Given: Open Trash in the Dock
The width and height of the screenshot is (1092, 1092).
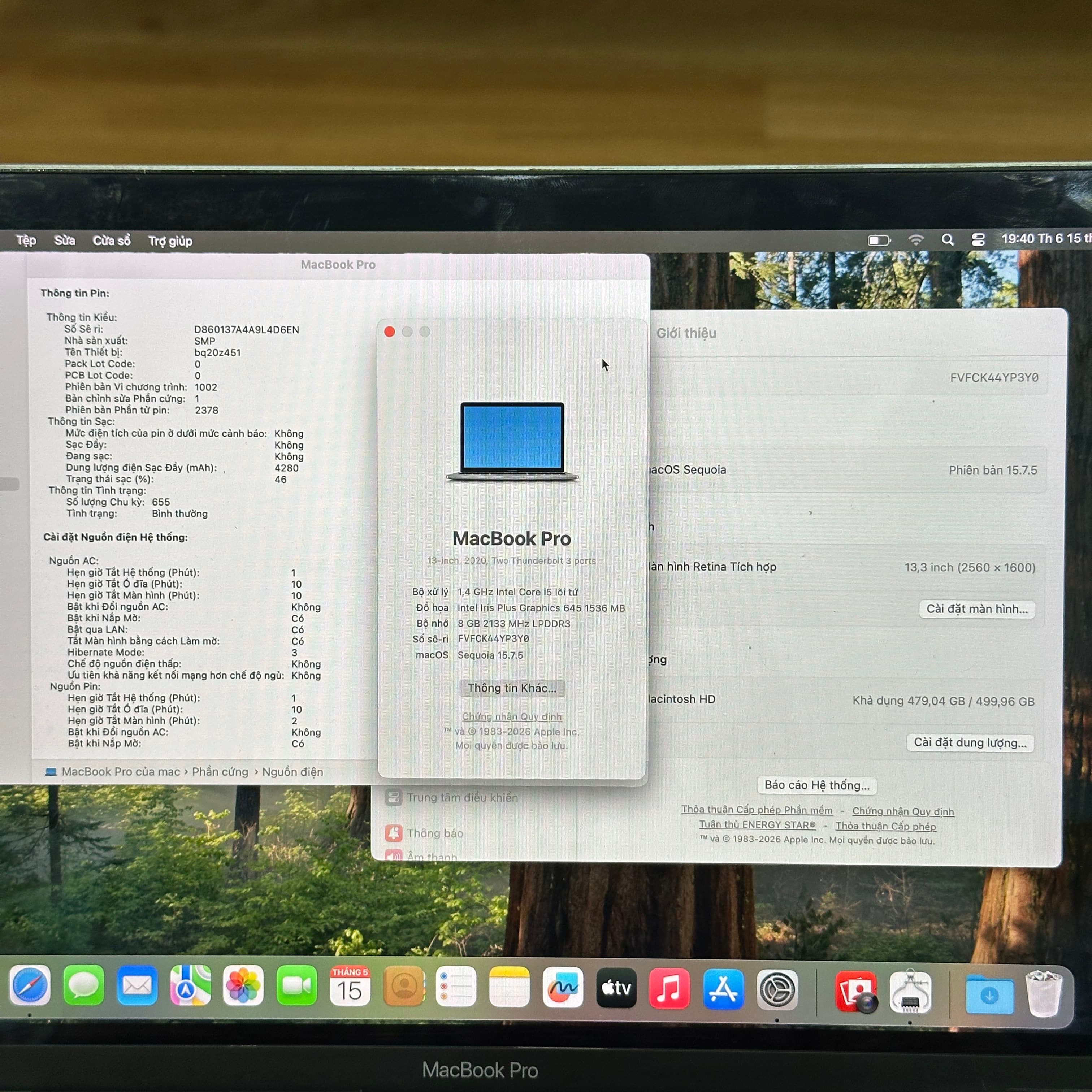Looking at the screenshot, I should 1043,994.
